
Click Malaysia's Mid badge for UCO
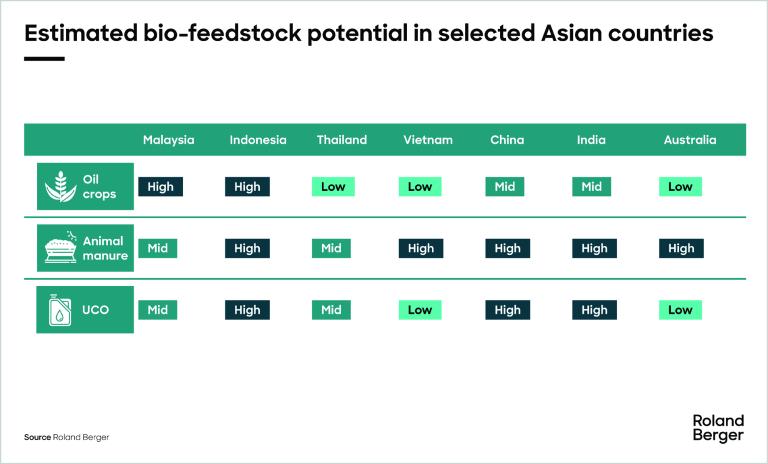pos(157,310)
